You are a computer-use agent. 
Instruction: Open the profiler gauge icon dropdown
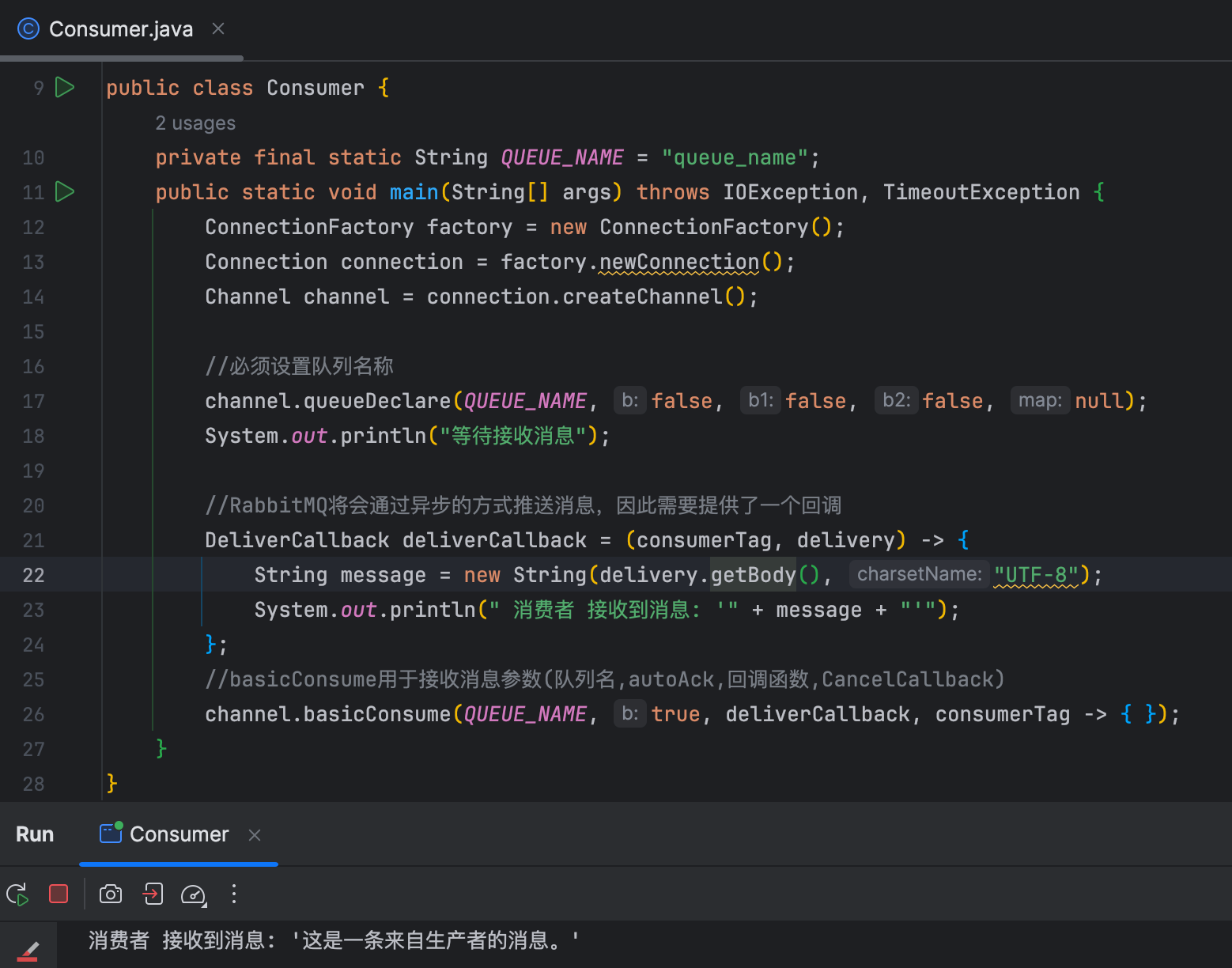tap(194, 894)
